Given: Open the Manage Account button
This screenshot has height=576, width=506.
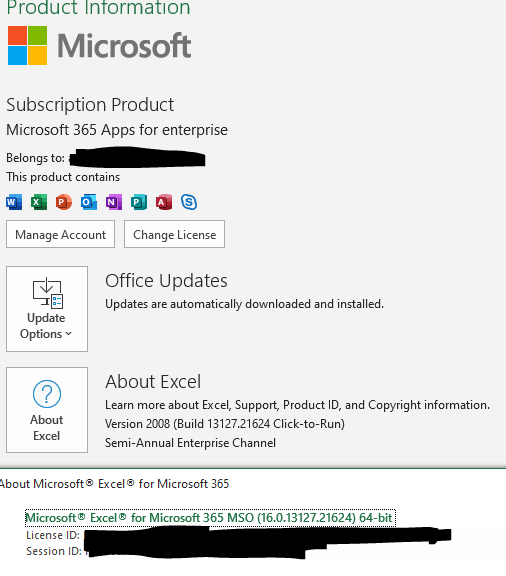Looking at the screenshot, I should tap(60, 234).
